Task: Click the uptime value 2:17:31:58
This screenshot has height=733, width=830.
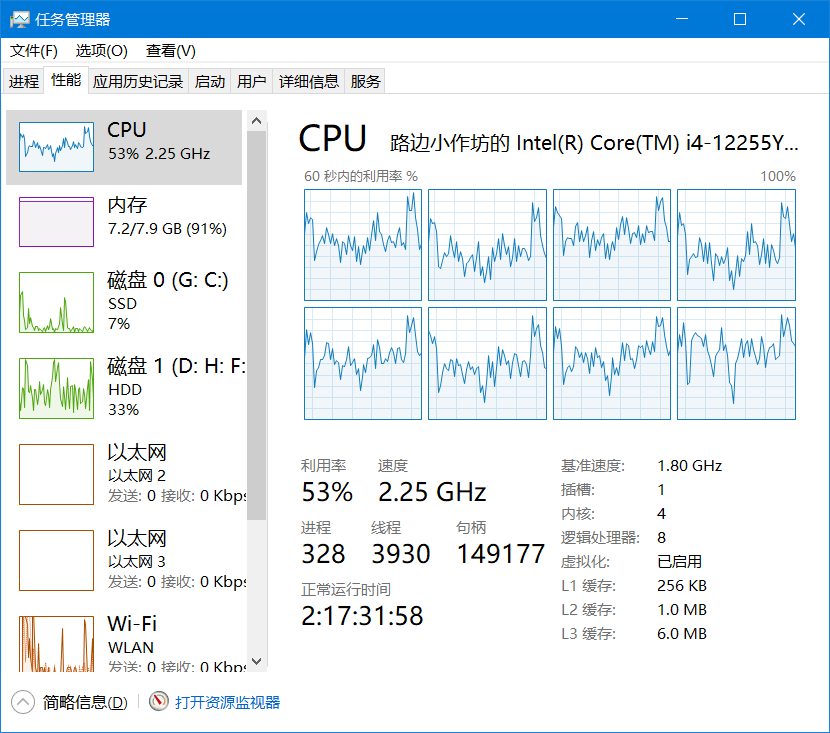Action: 363,616
